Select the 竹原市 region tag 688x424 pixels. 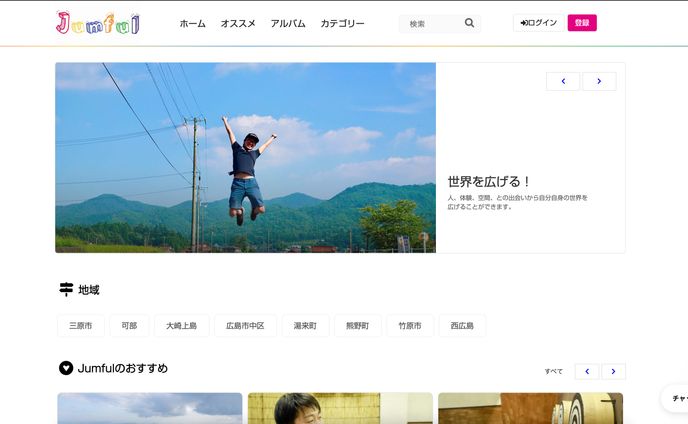click(x=410, y=326)
